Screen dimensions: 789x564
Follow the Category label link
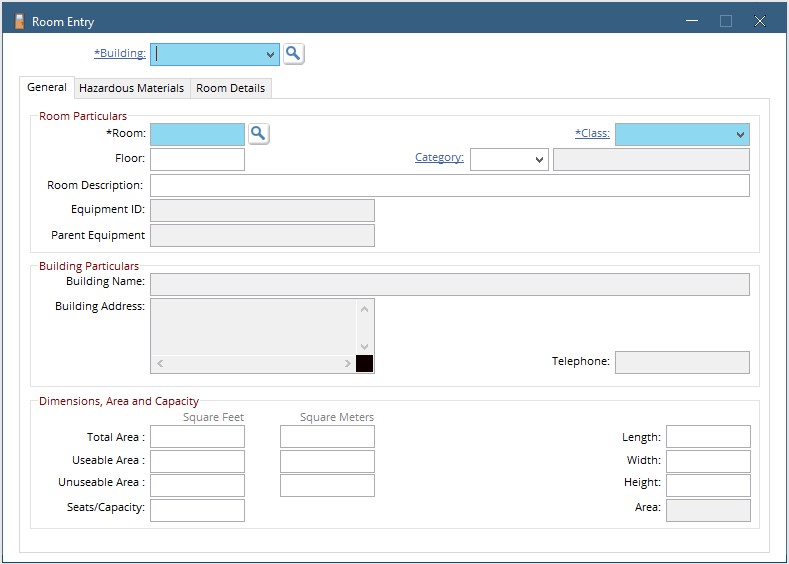(x=439, y=158)
